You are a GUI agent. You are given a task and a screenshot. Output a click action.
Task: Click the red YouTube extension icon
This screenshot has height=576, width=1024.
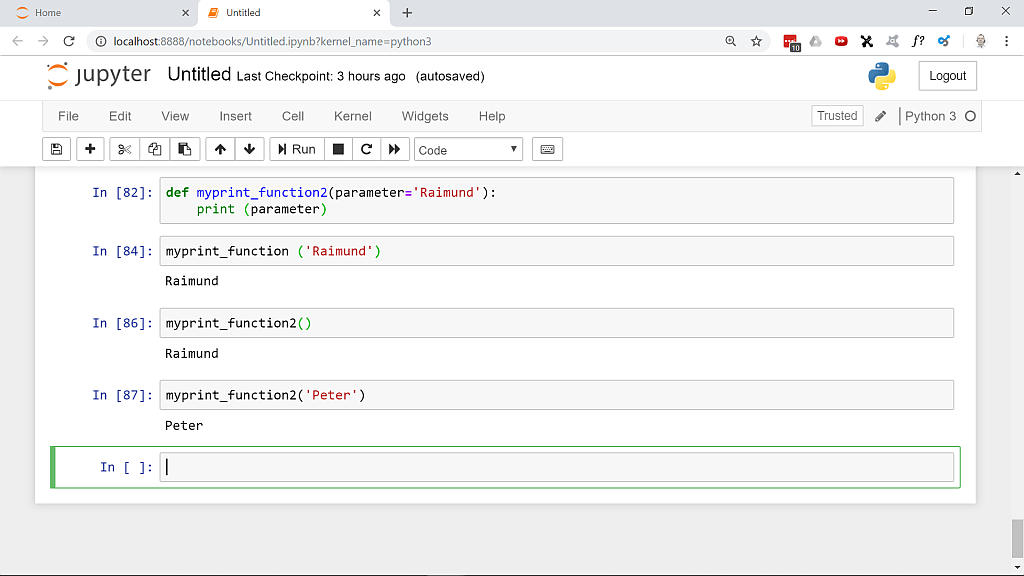point(841,41)
